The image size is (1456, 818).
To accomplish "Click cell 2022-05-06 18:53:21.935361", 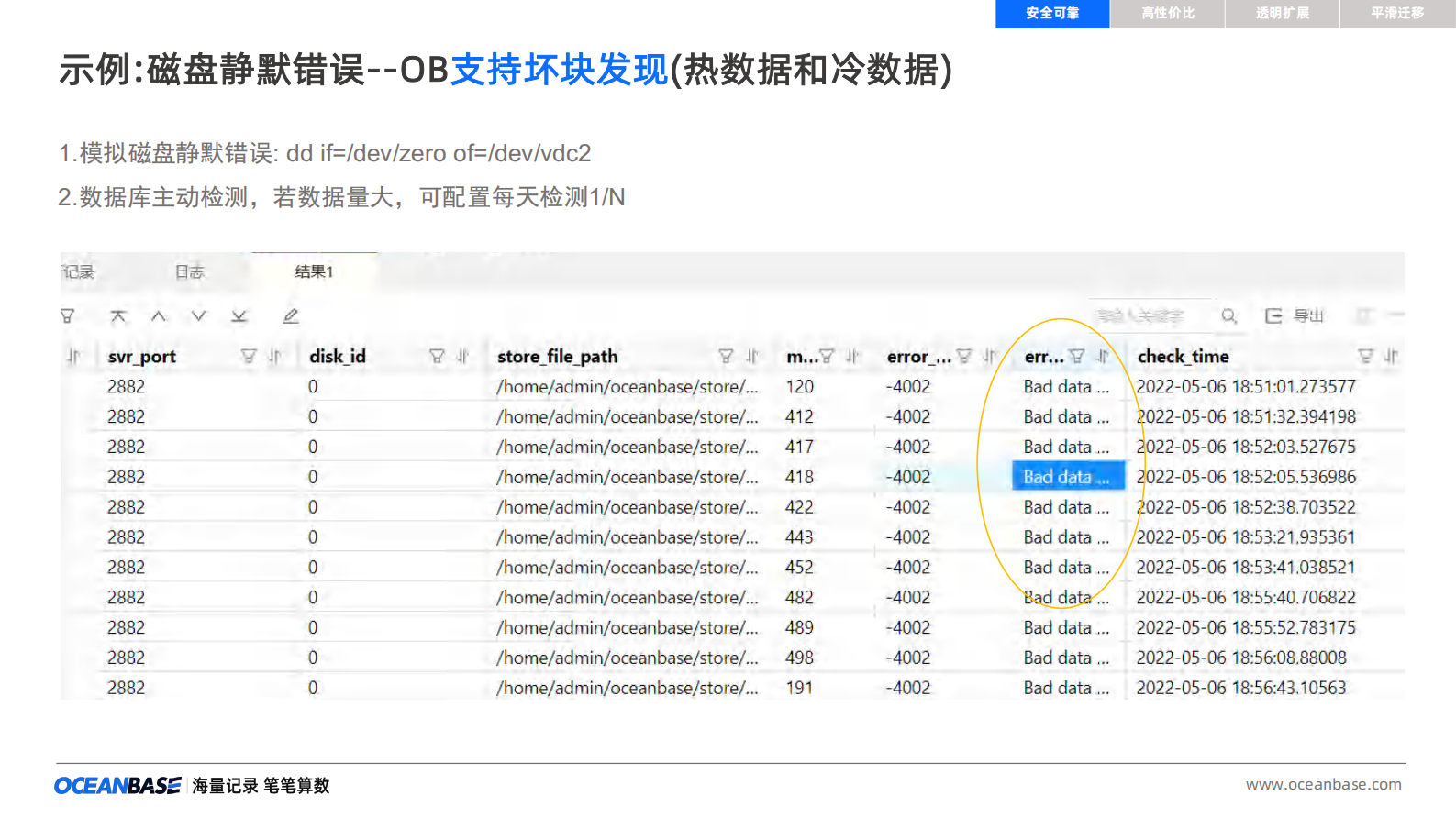I will 1246,537.
